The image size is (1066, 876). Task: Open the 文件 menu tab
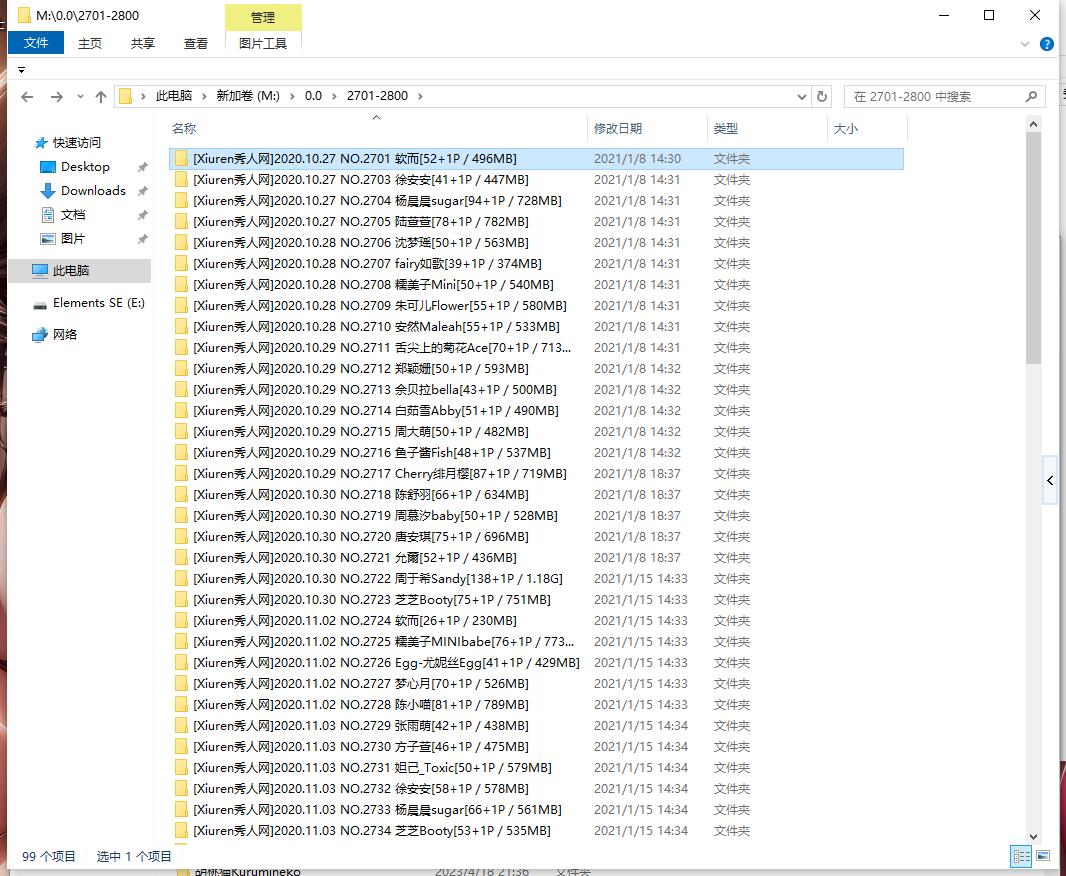pyautogui.click(x=36, y=43)
